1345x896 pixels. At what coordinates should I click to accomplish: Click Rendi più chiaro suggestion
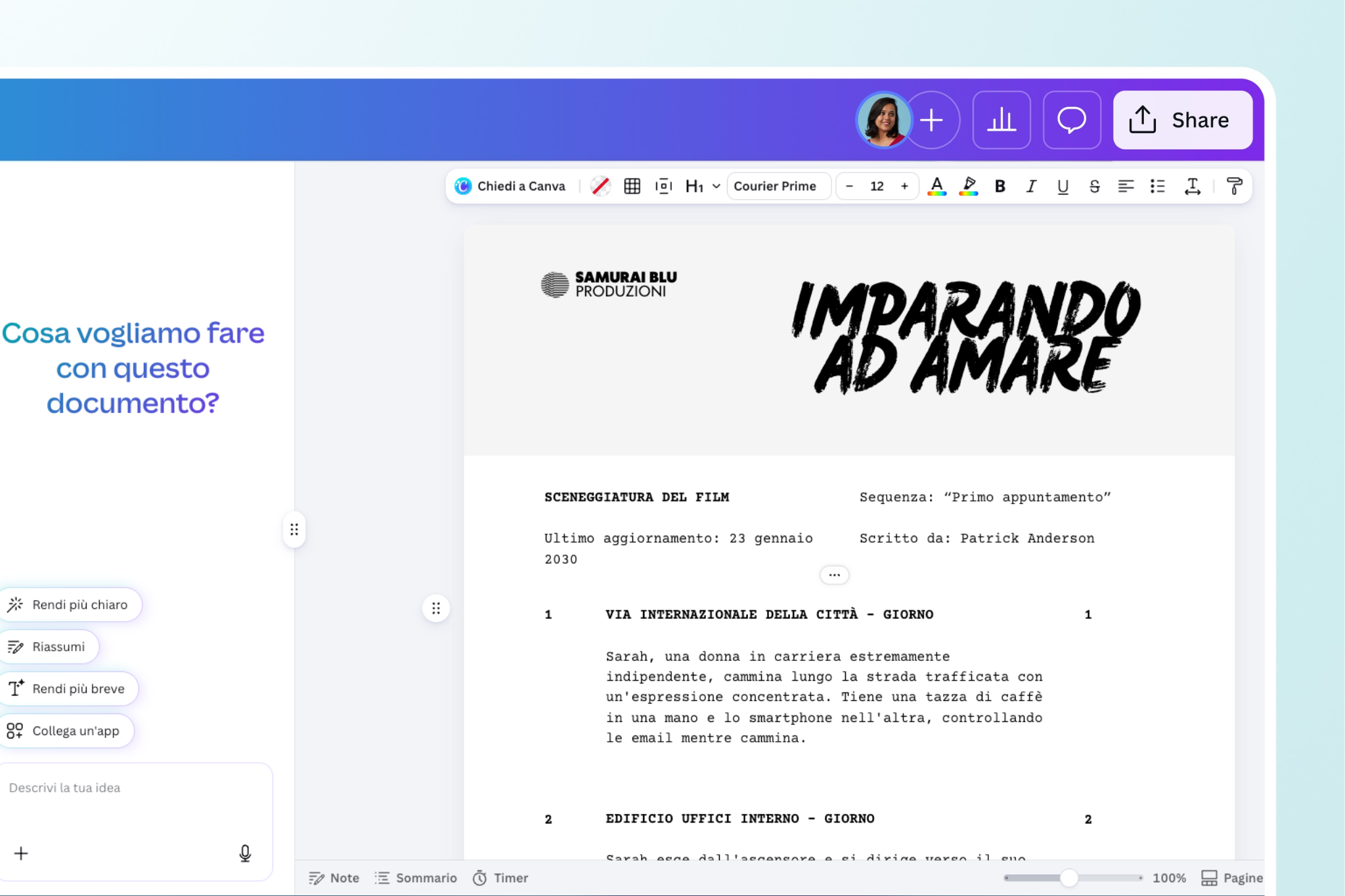pyautogui.click(x=70, y=605)
